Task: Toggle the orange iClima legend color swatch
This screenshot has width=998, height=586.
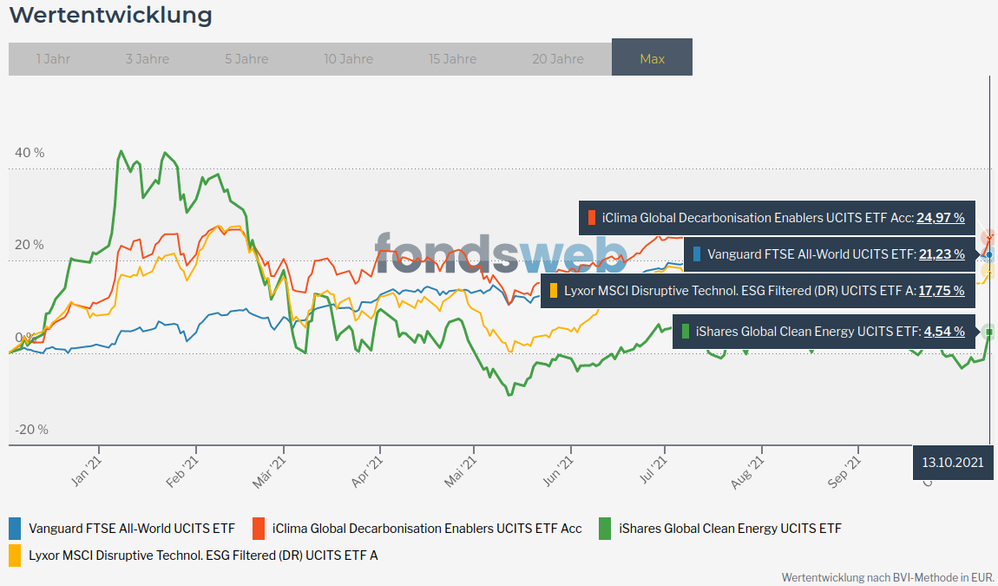Action: (x=258, y=528)
